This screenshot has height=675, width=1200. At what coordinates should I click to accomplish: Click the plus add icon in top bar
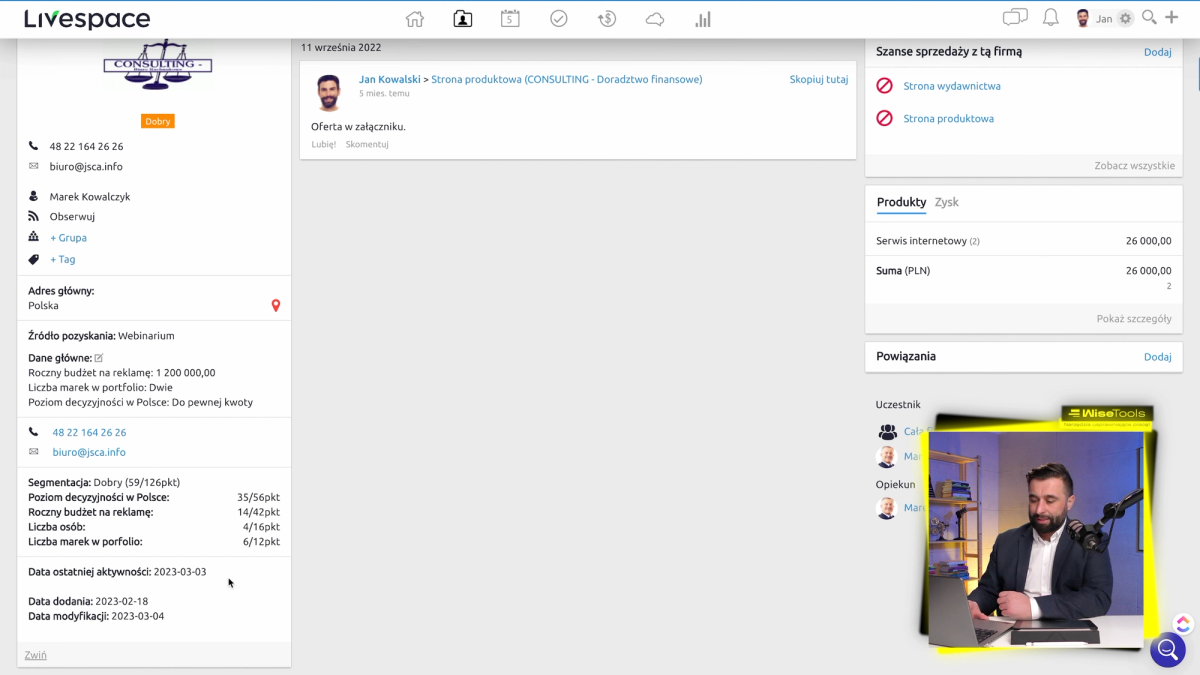(1172, 17)
